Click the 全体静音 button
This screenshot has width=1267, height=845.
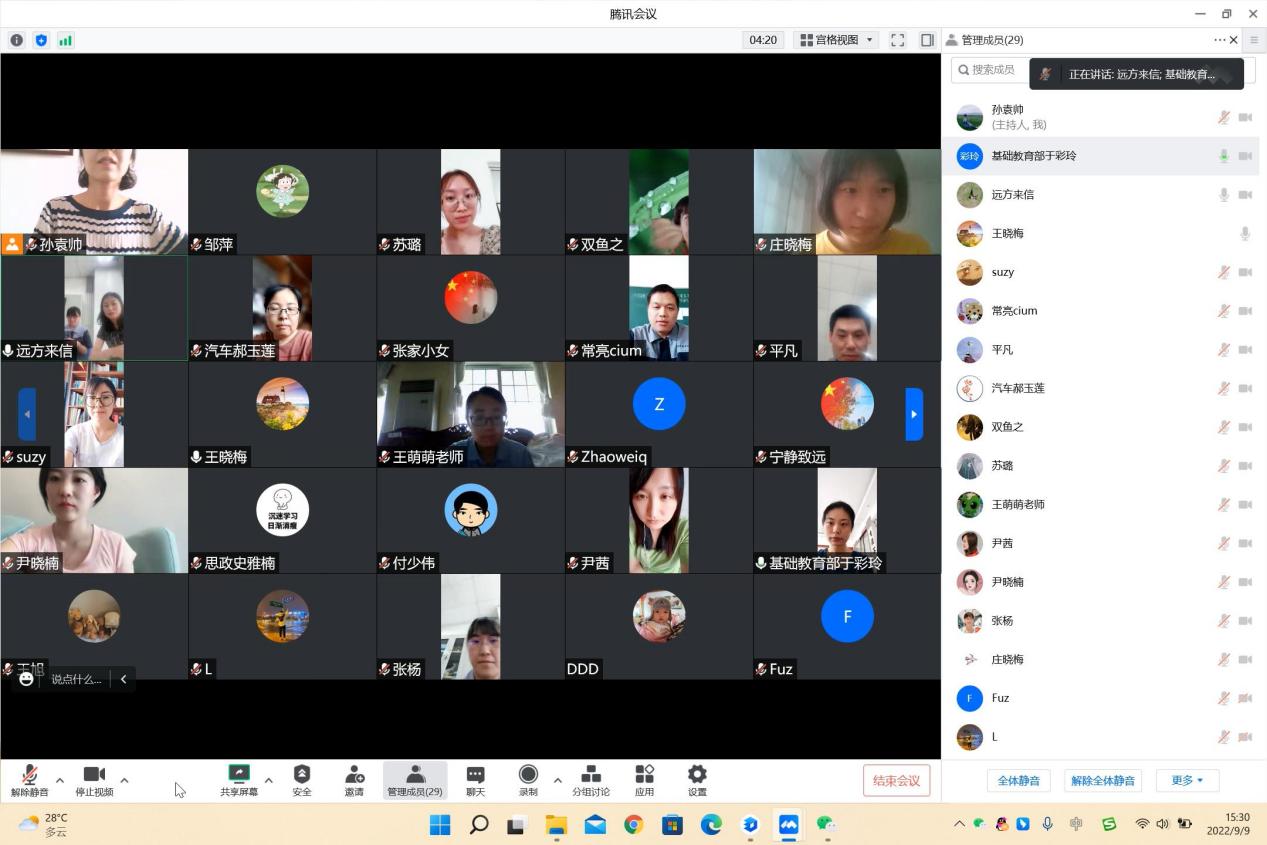pyautogui.click(x=1018, y=780)
